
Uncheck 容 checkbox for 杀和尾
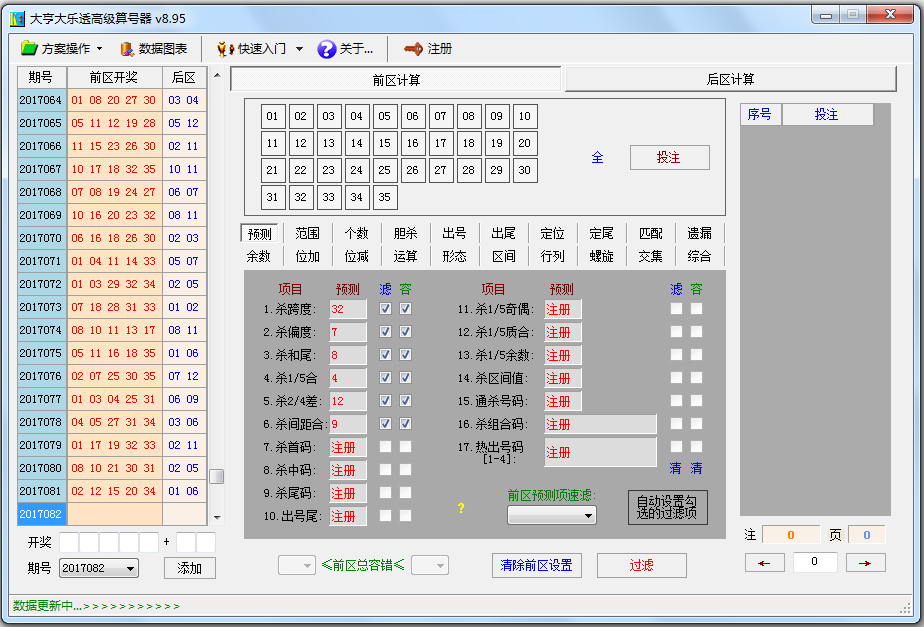click(x=405, y=354)
